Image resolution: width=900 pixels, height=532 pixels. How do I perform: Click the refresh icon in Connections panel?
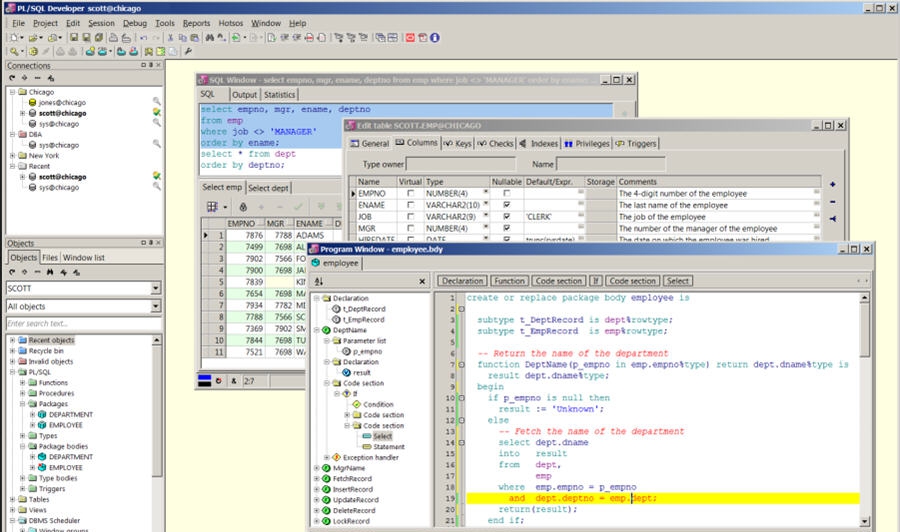(x=13, y=78)
